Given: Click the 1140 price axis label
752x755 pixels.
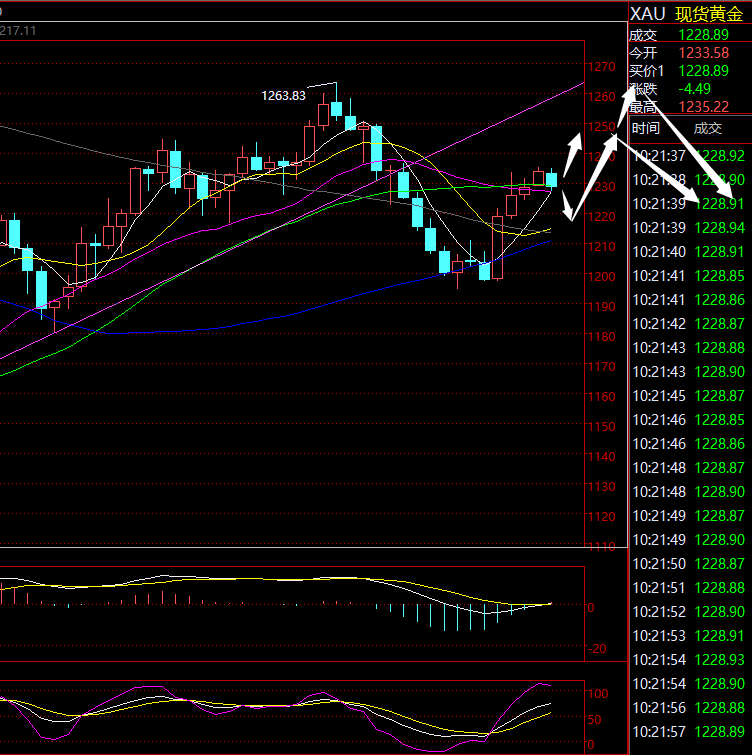Looking at the screenshot, I should 602,456.
